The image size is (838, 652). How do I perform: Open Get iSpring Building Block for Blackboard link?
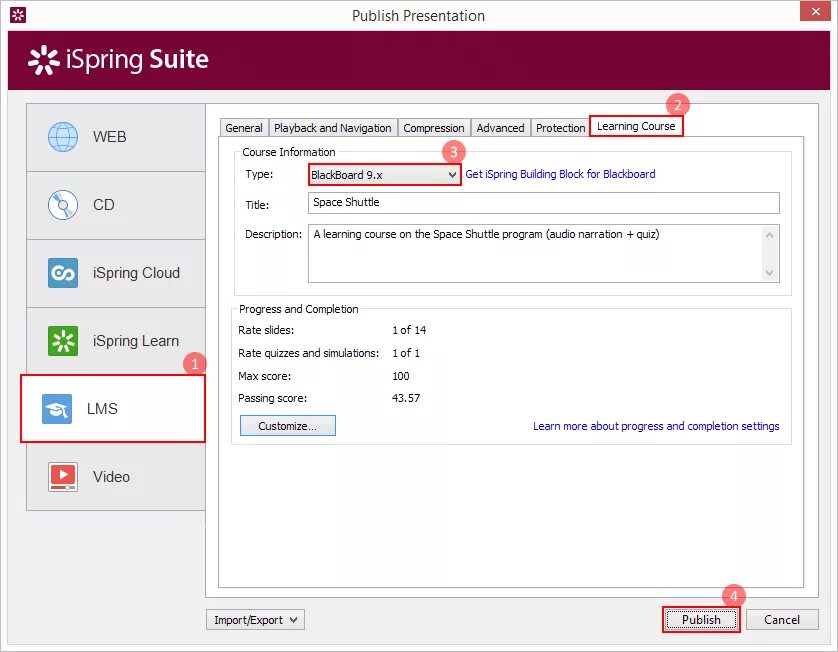560,174
